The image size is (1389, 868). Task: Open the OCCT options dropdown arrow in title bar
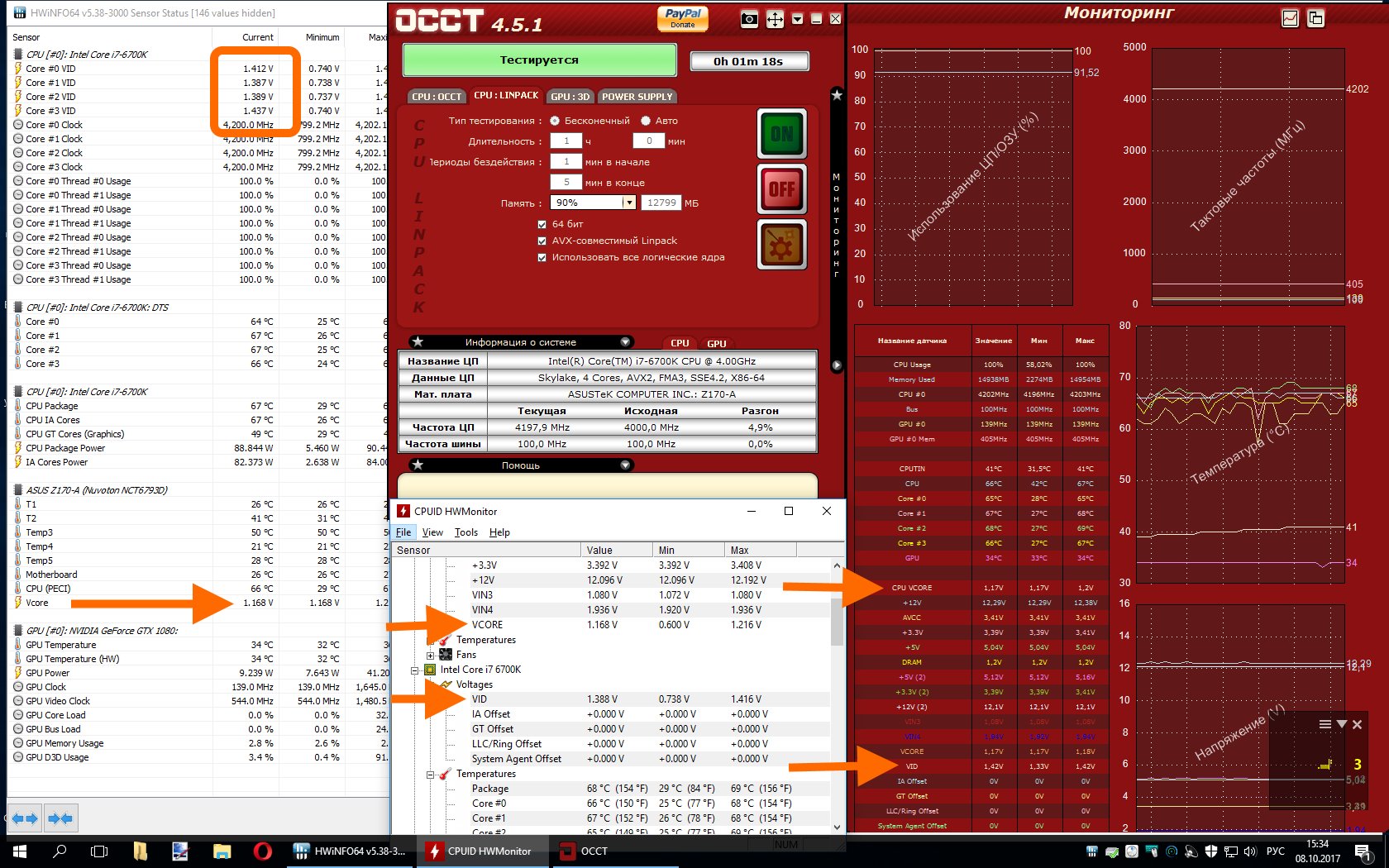pos(797,19)
